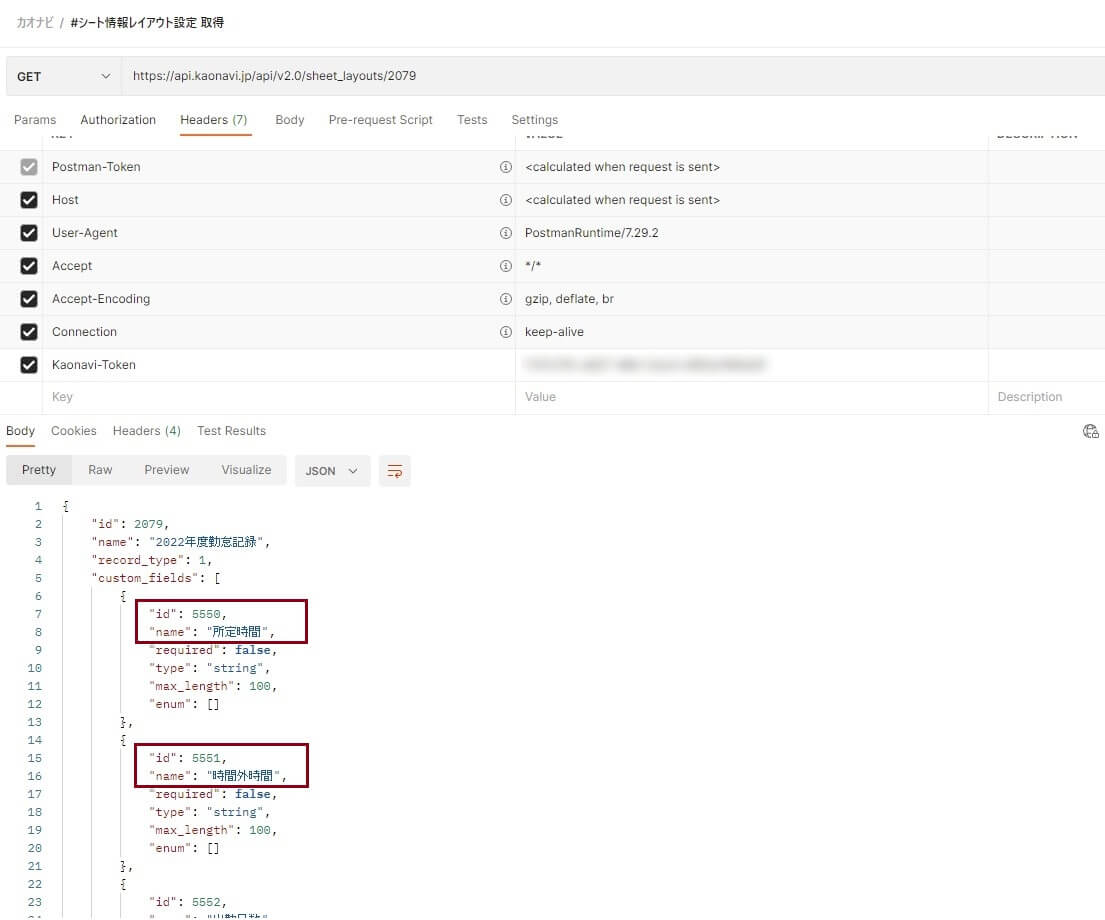This screenshot has width=1105, height=920.
Task: Open the JSON response format dropdown
Action: 332,471
